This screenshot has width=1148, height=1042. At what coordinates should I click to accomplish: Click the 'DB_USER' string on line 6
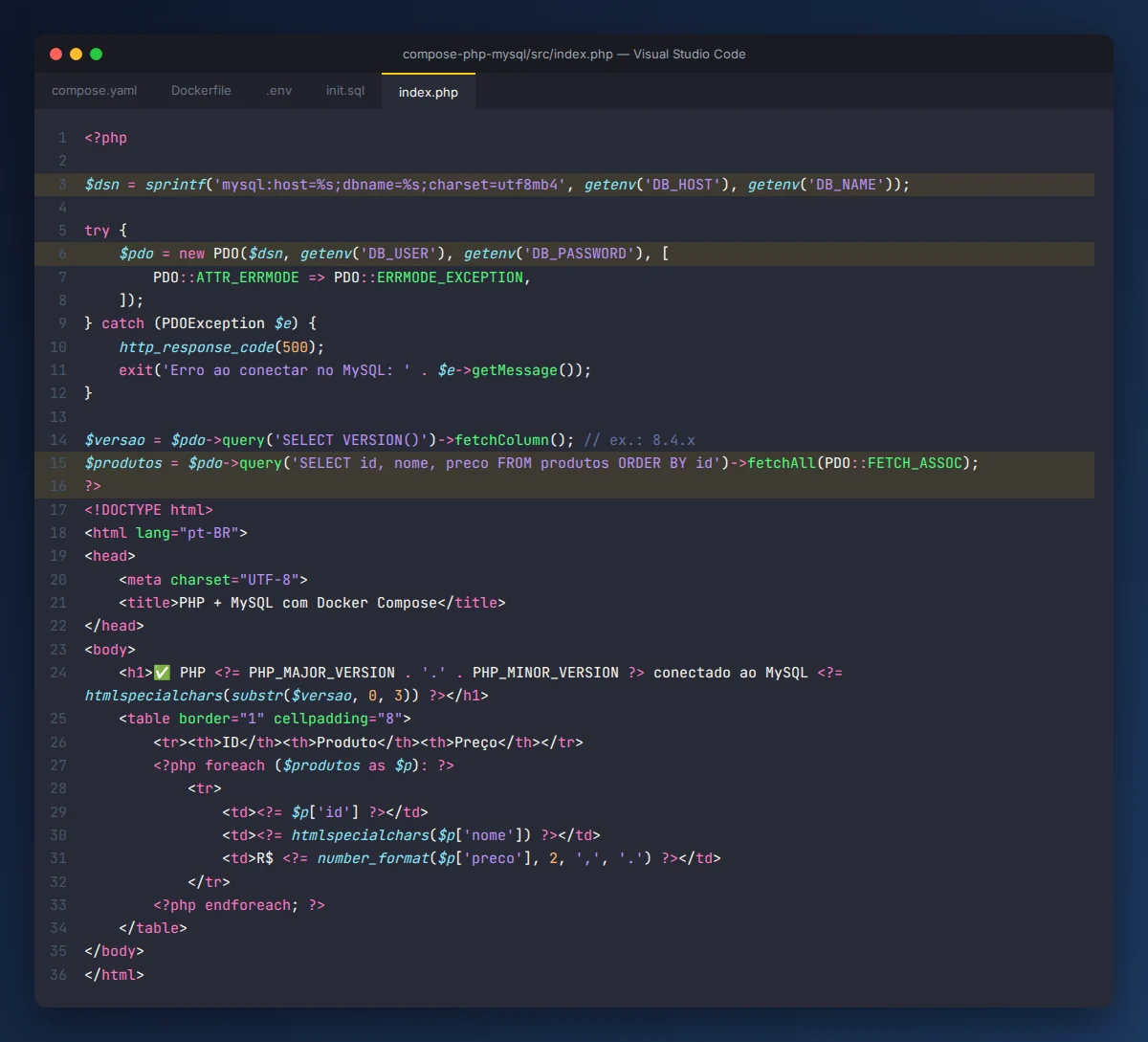399,254
